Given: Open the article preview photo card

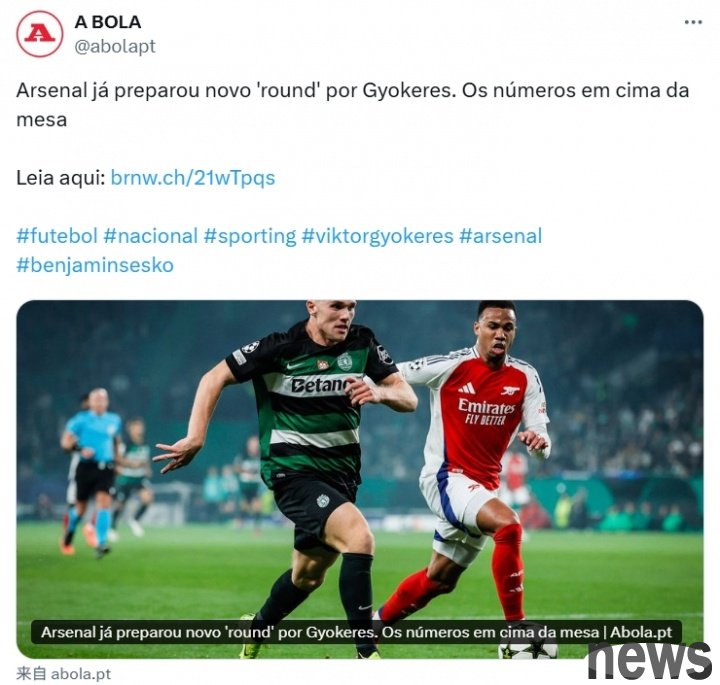Looking at the screenshot, I should tap(360, 479).
